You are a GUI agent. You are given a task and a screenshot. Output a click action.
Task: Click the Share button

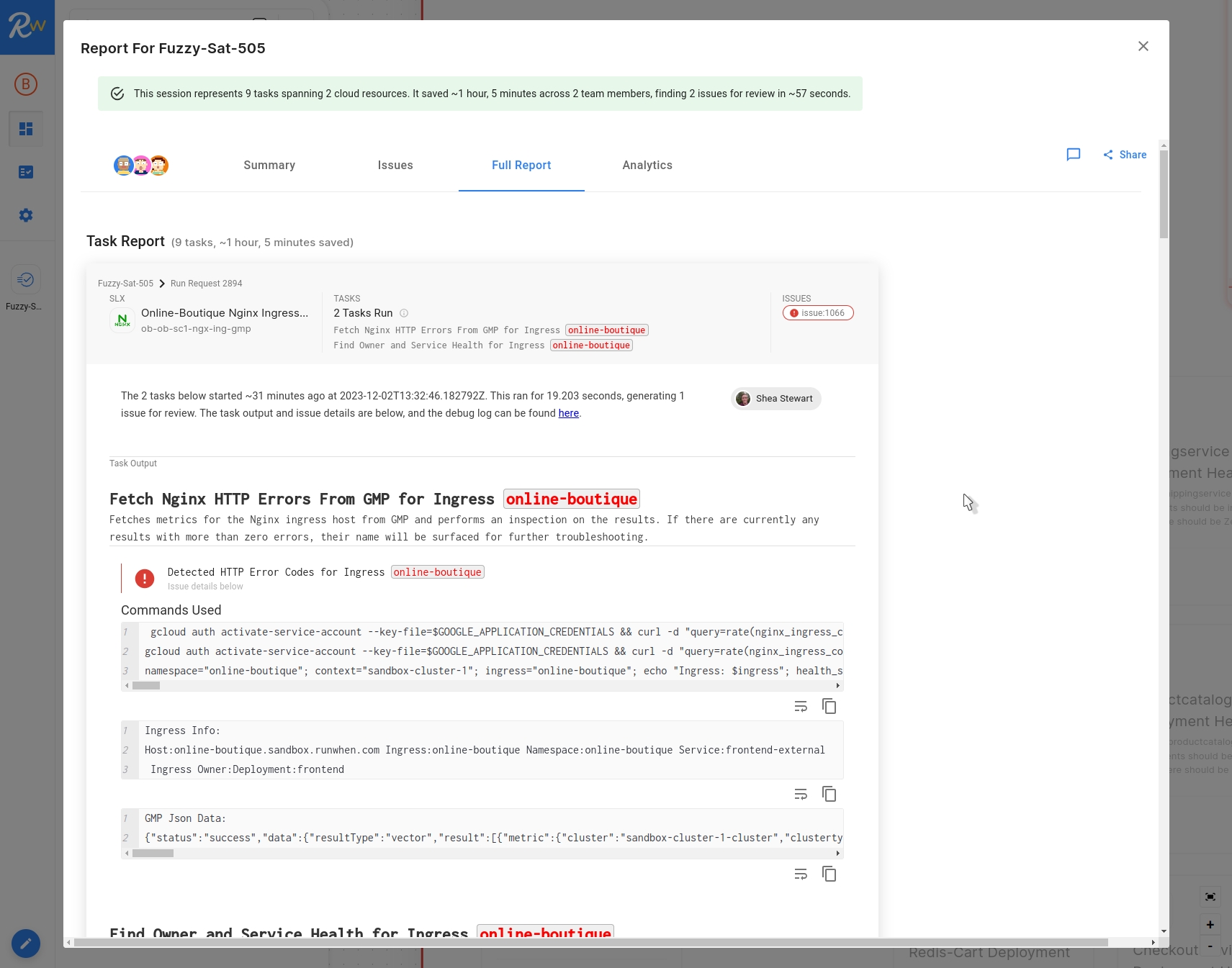pos(1125,155)
